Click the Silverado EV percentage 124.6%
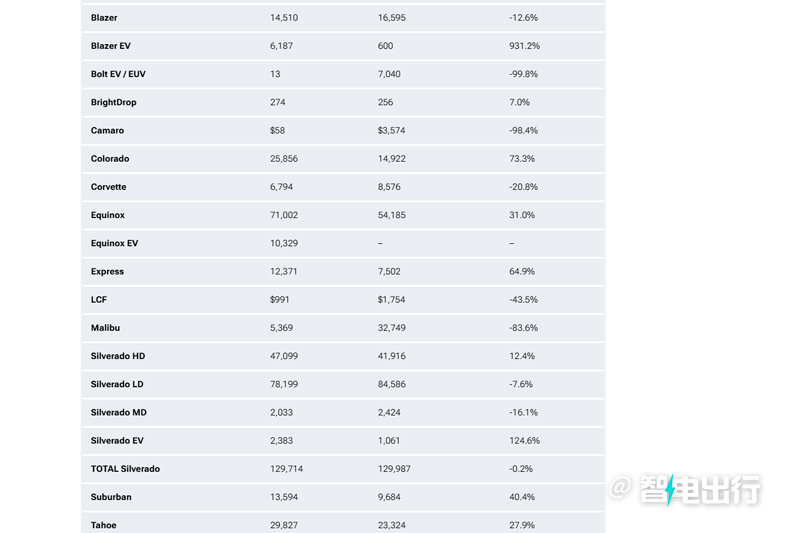The image size is (800, 533). point(524,441)
